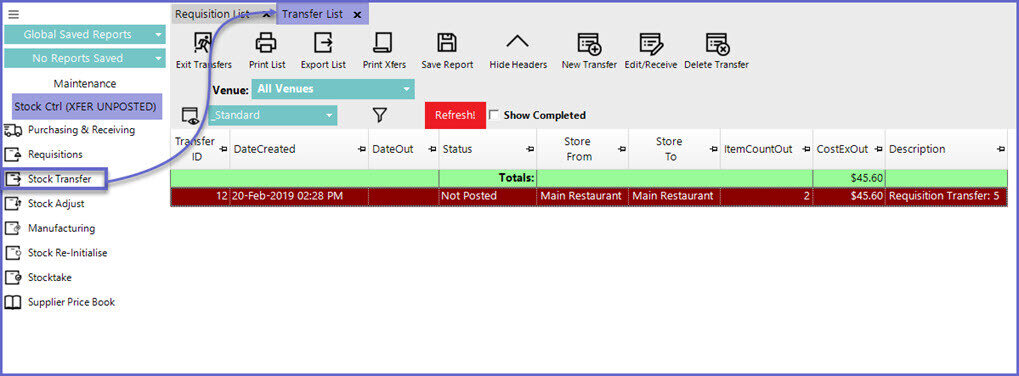
Task: Open the Requisitions text link
Action: [x=55, y=155]
